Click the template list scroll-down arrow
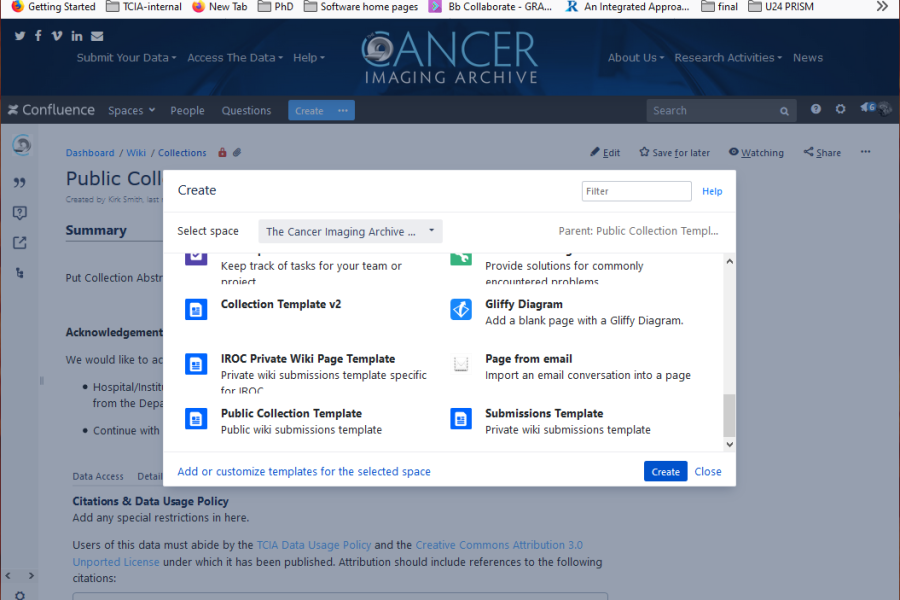The height and width of the screenshot is (600, 900). pyautogui.click(x=730, y=444)
